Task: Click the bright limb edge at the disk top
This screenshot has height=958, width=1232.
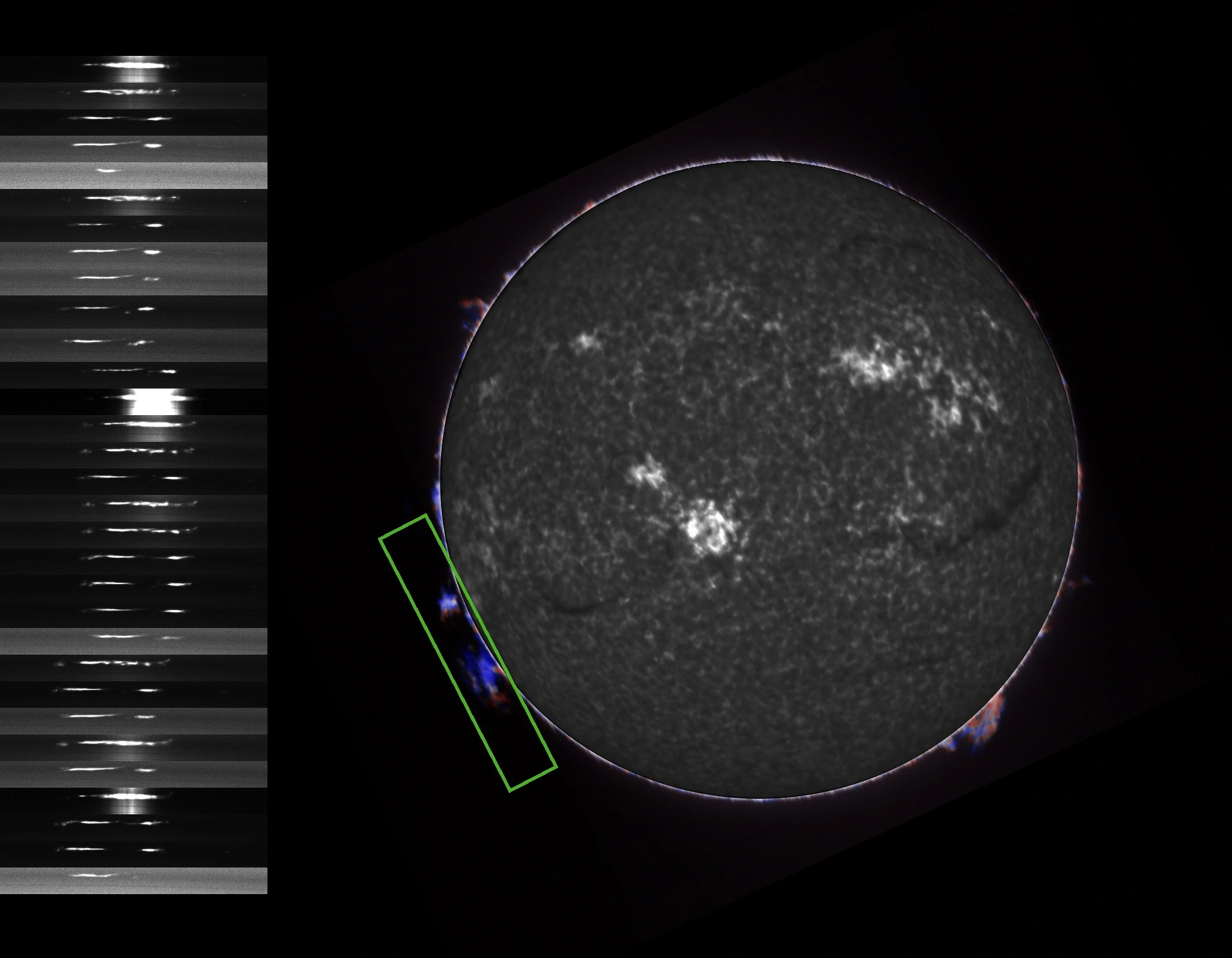Action: point(758,160)
